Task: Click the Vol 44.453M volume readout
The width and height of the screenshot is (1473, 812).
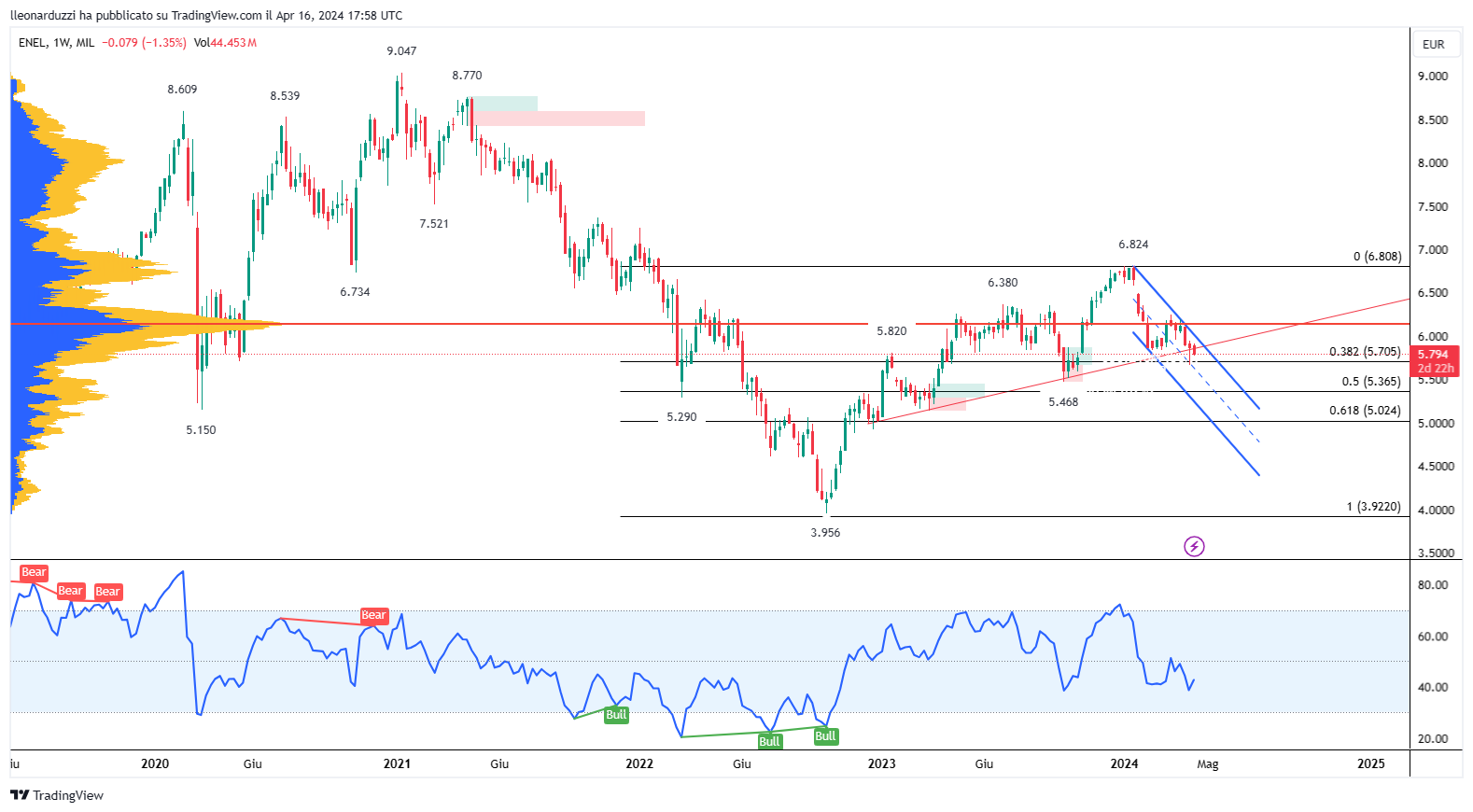Action: point(225,43)
